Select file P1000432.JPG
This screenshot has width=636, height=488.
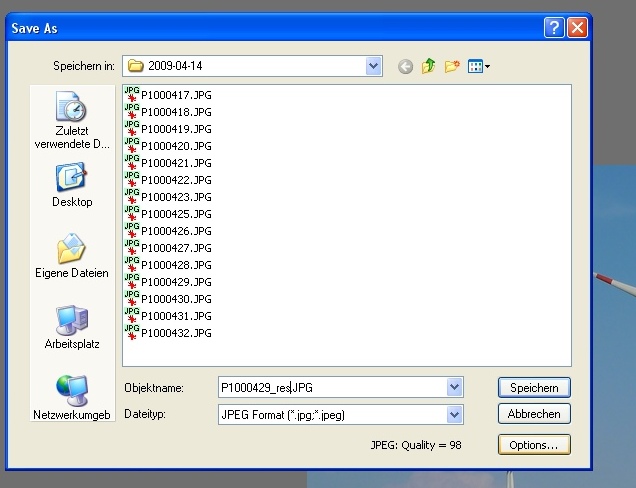pos(168,333)
